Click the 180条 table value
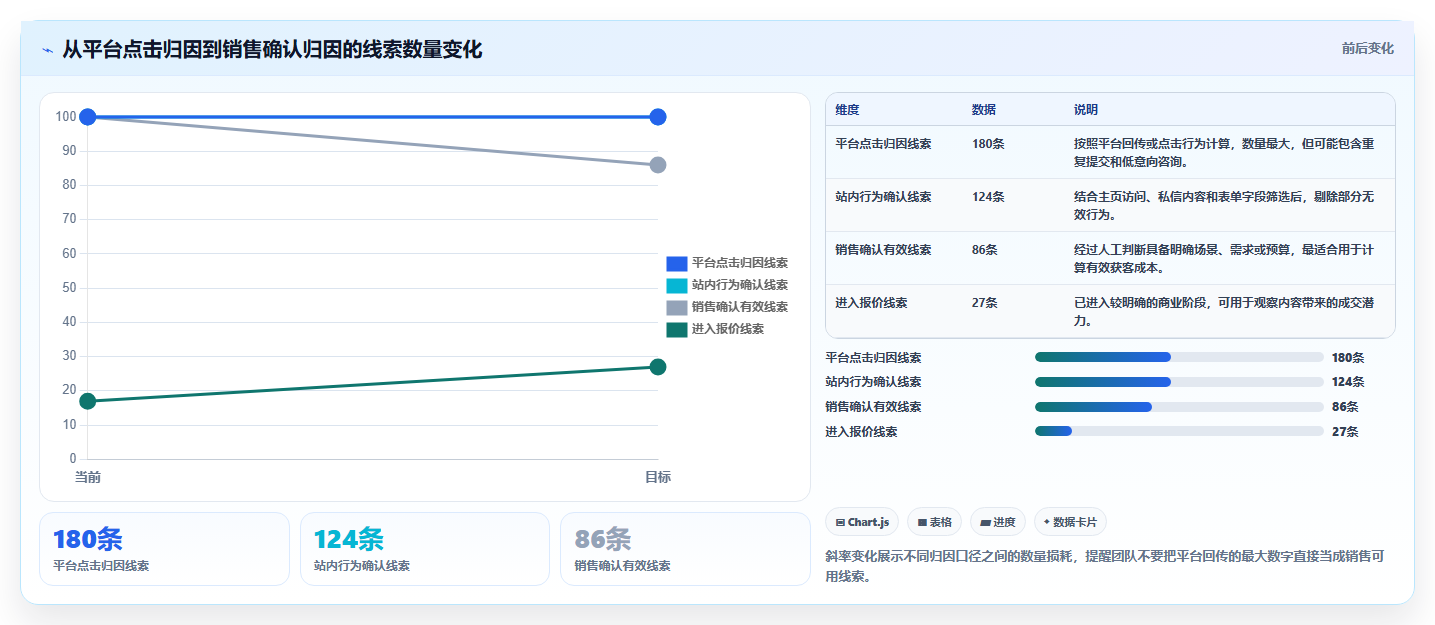Image resolution: width=1435 pixels, height=625 pixels. point(988,144)
